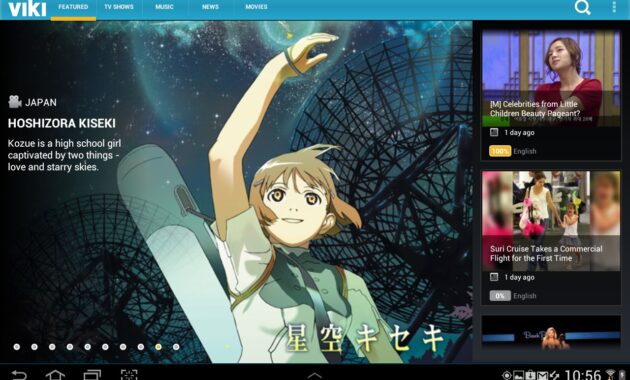The width and height of the screenshot is (630, 380).
Task: Tap the screenshot capture button
Action: tap(129, 375)
